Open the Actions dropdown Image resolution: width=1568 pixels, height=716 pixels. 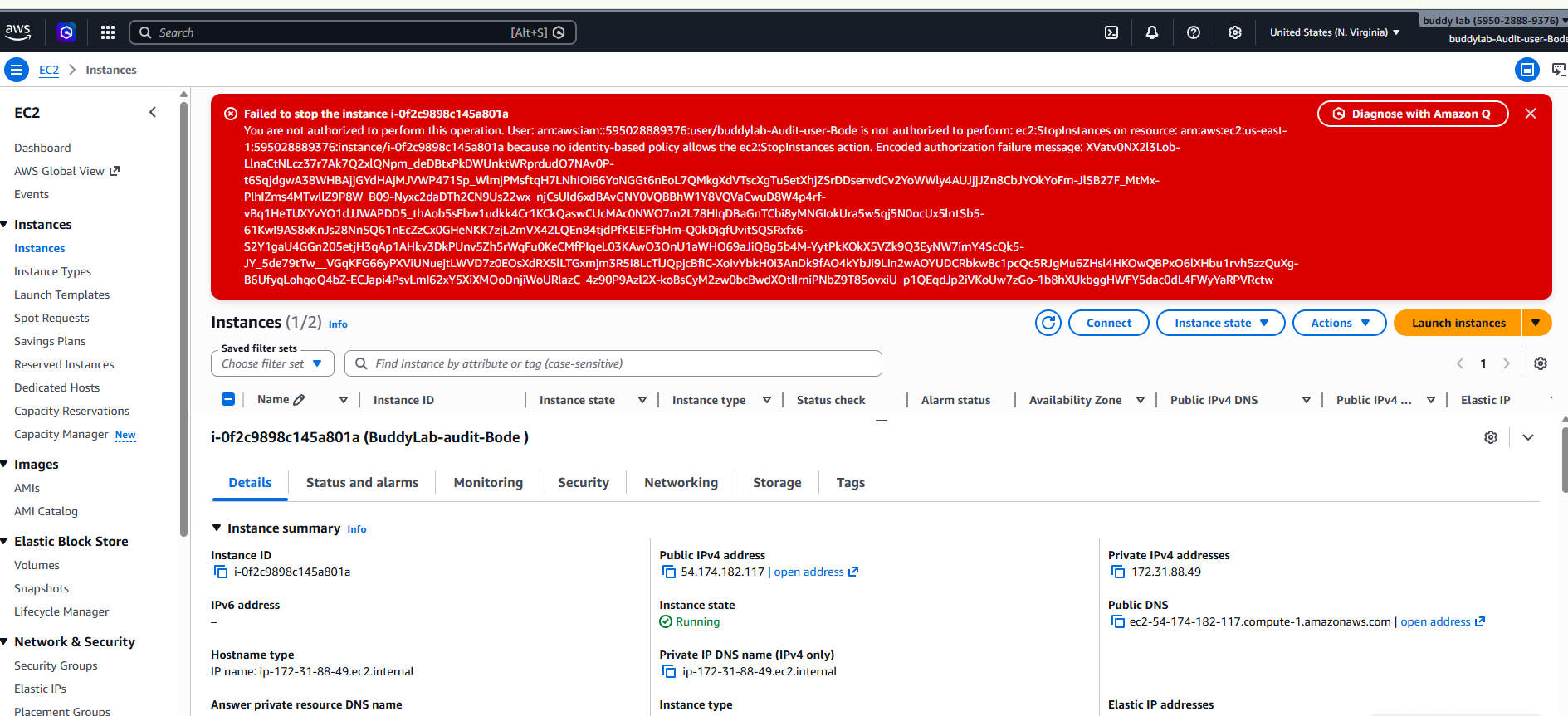tap(1340, 323)
